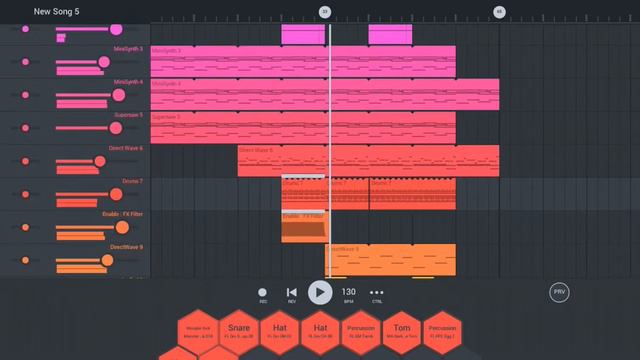
Task: Select loop marker 33 on timeline
Action: coord(325,12)
